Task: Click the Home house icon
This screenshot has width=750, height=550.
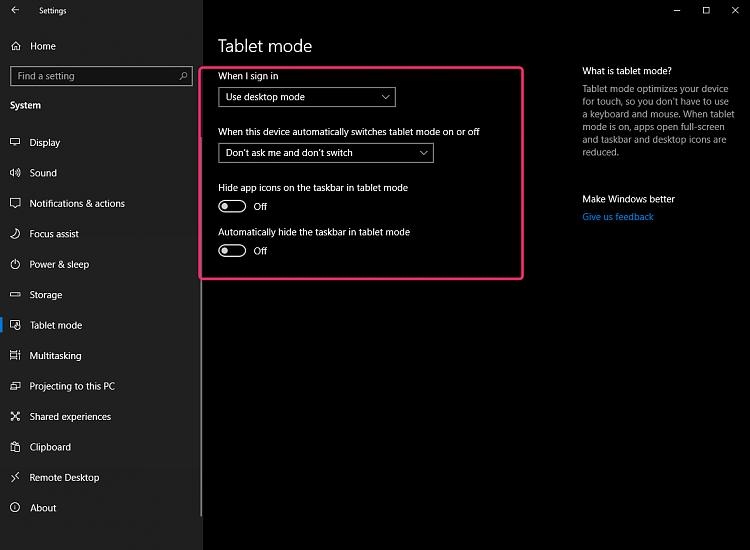Action: (x=16, y=46)
